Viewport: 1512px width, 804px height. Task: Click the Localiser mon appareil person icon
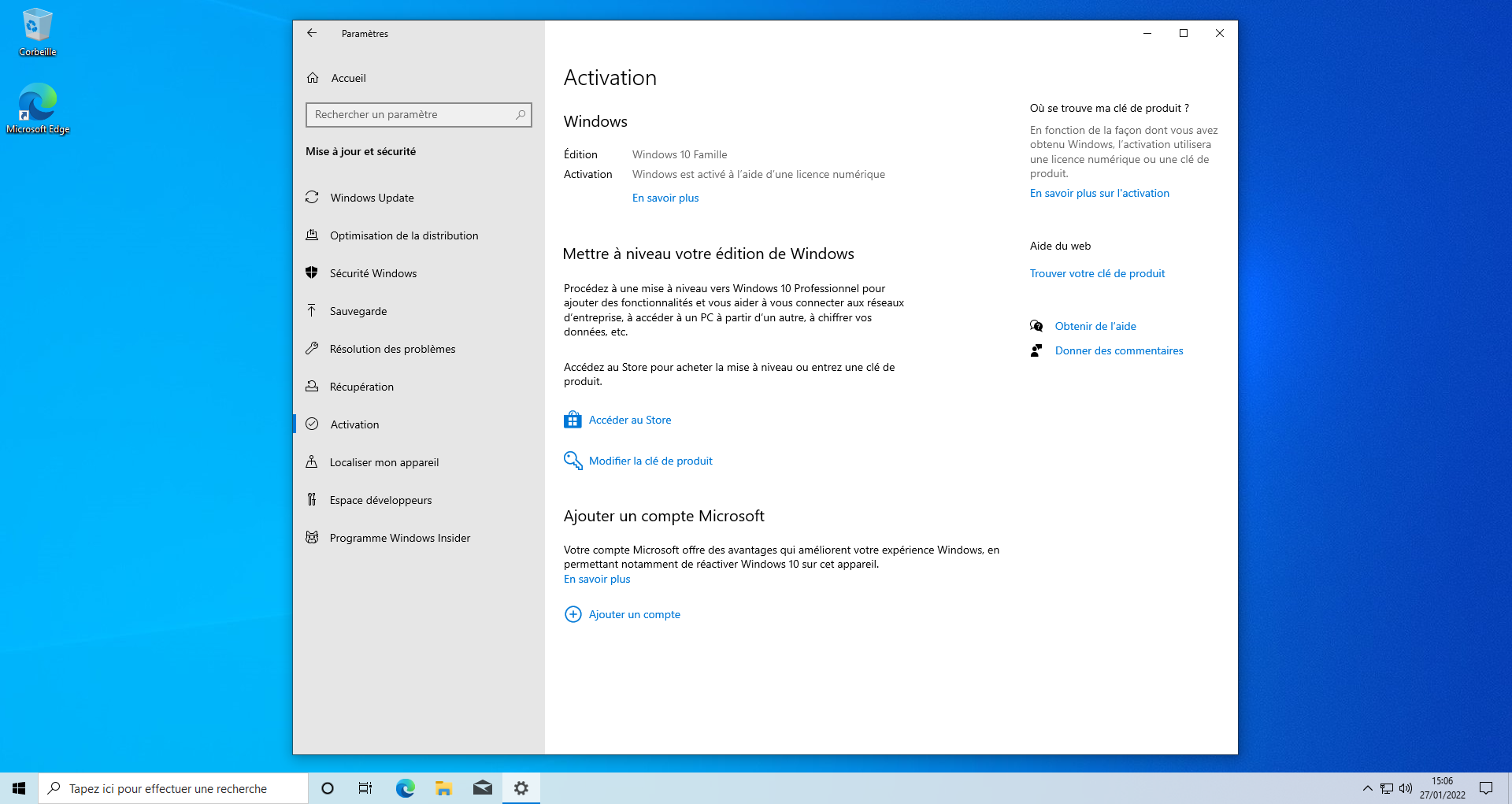312,461
